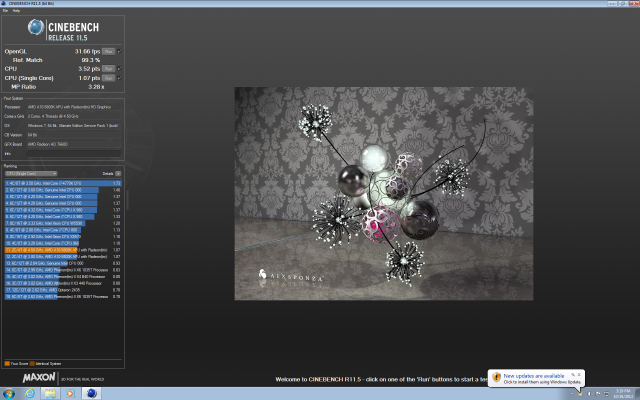Click the Windows Update shield icon in the balloon
This screenshot has height=400, width=640.
point(496,377)
